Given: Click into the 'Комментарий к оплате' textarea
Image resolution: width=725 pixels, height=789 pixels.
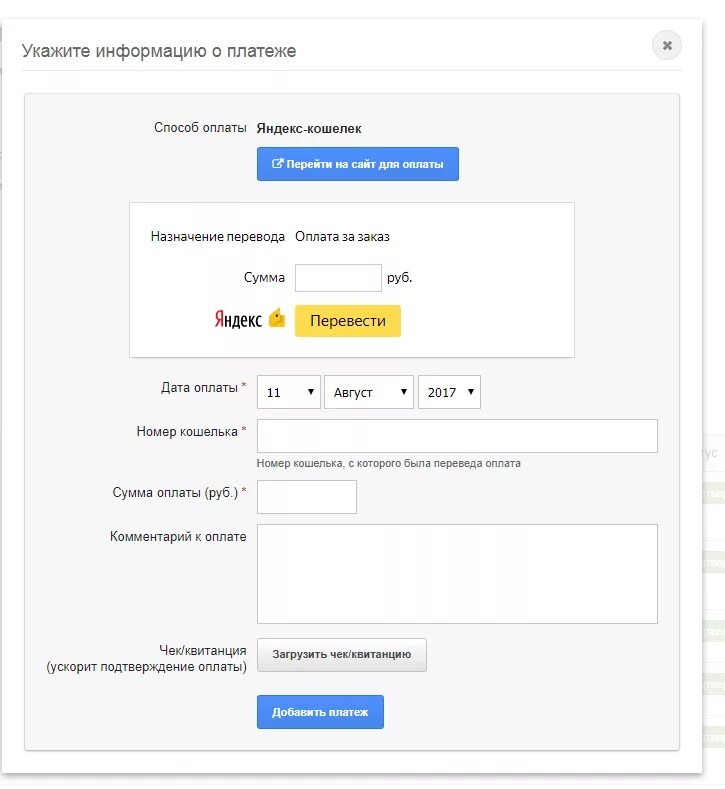Looking at the screenshot, I should point(457,574).
